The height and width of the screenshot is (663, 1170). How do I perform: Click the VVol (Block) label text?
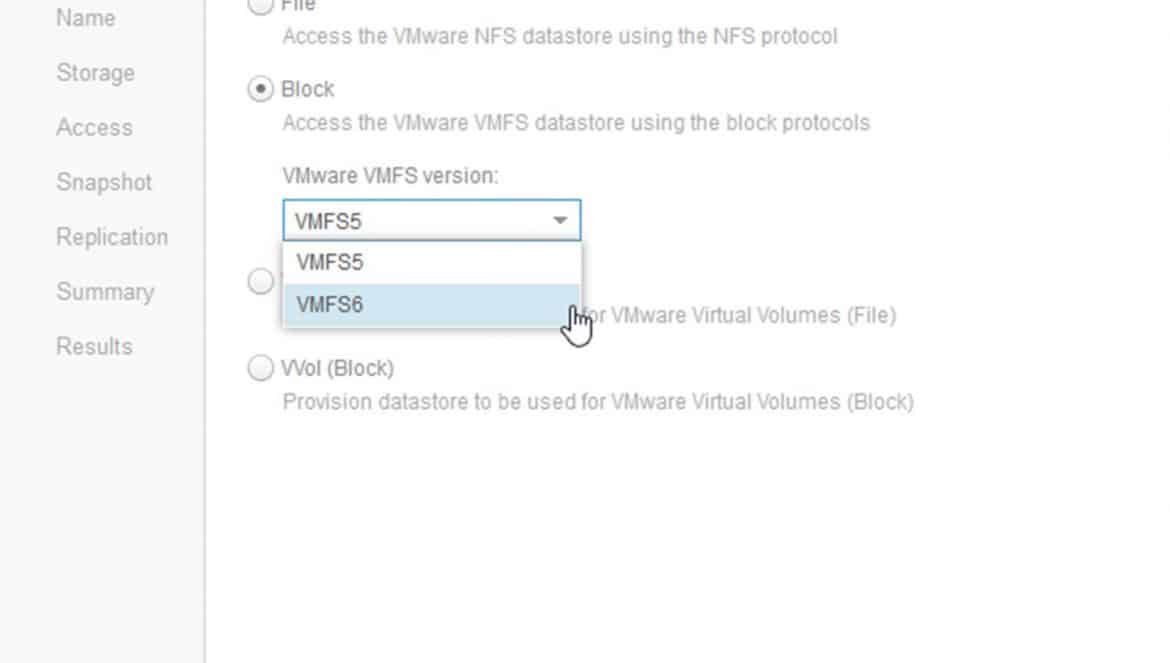(337, 368)
